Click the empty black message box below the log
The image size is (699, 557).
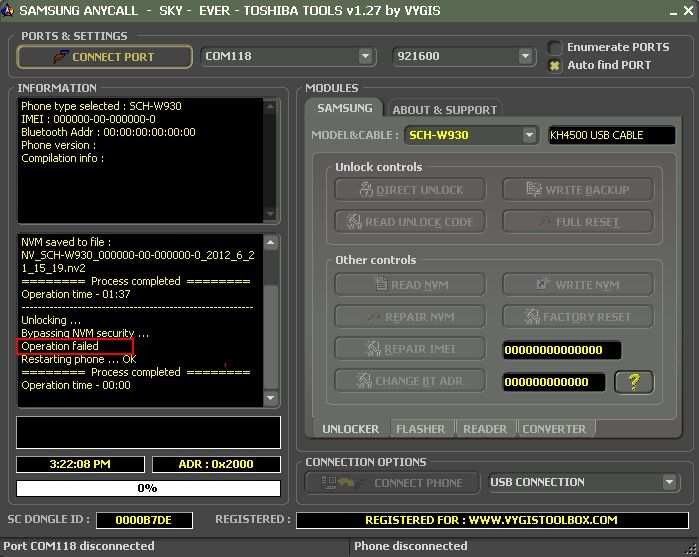point(148,433)
